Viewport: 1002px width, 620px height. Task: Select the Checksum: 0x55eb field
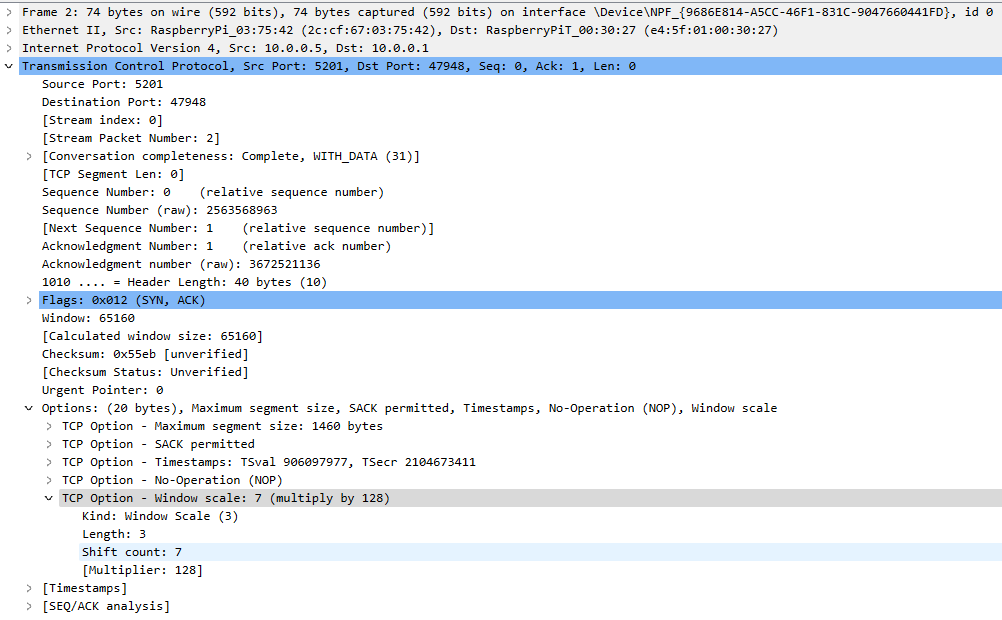tap(145, 354)
